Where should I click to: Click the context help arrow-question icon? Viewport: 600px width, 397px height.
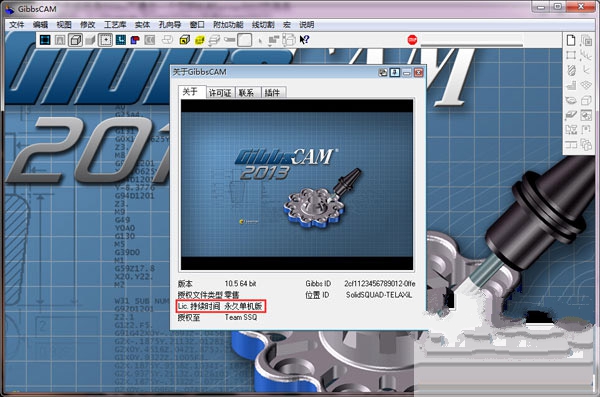tap(304, 39)
